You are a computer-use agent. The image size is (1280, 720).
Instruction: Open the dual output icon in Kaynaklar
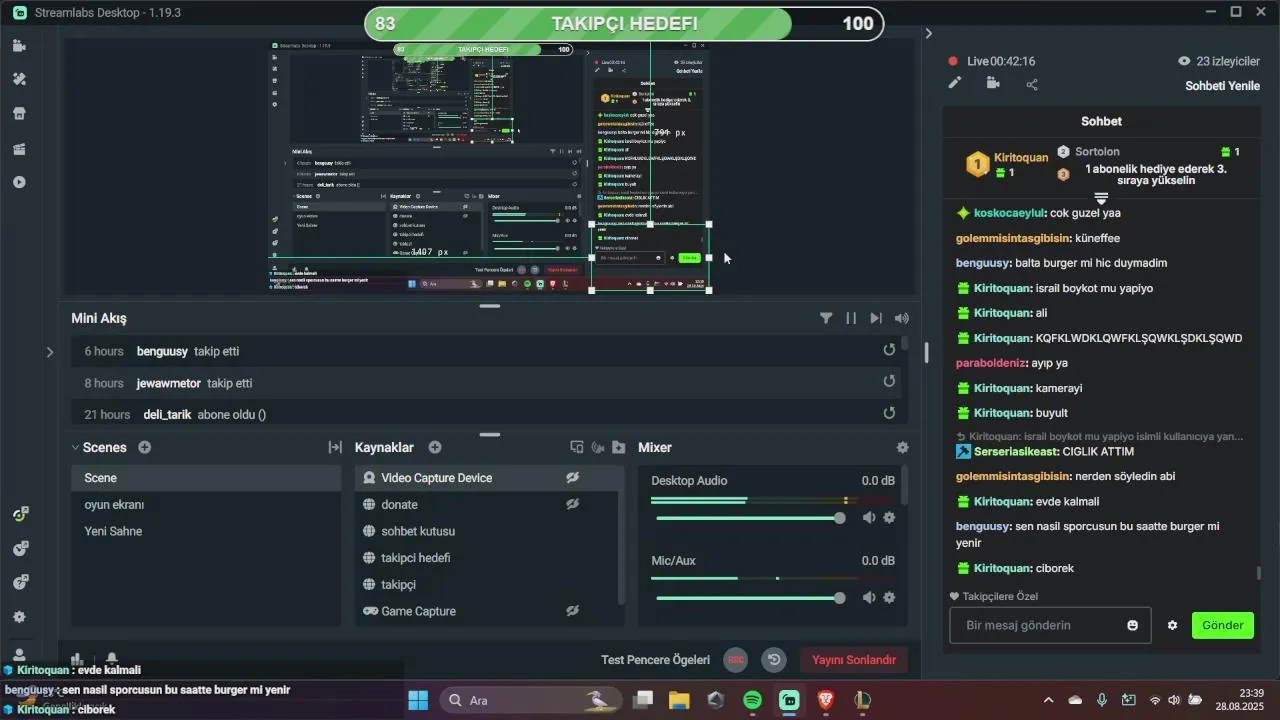coord(577,447)
